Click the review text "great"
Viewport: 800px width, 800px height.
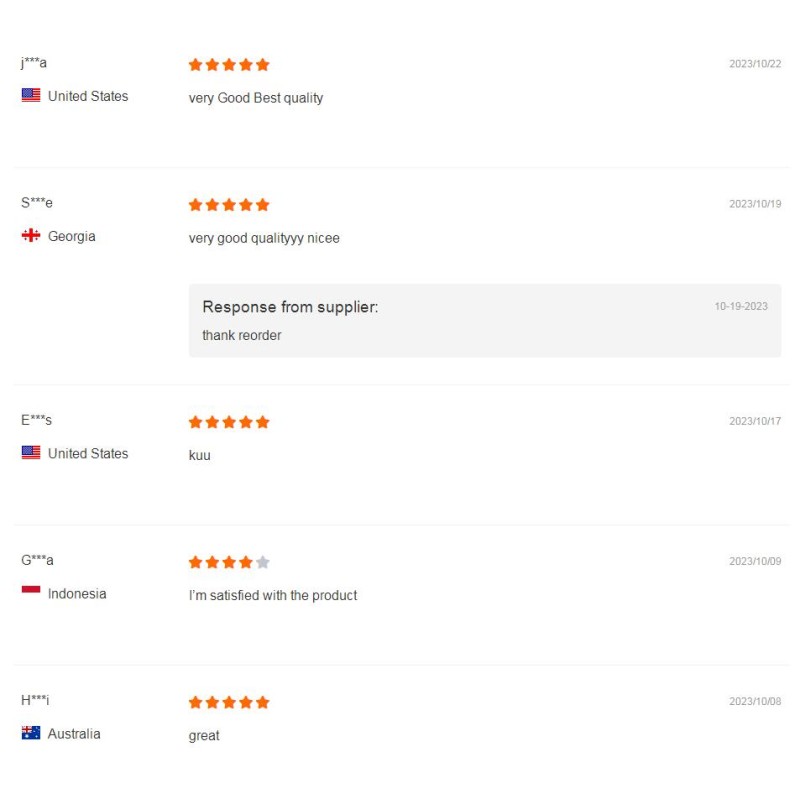pos(204,735)
